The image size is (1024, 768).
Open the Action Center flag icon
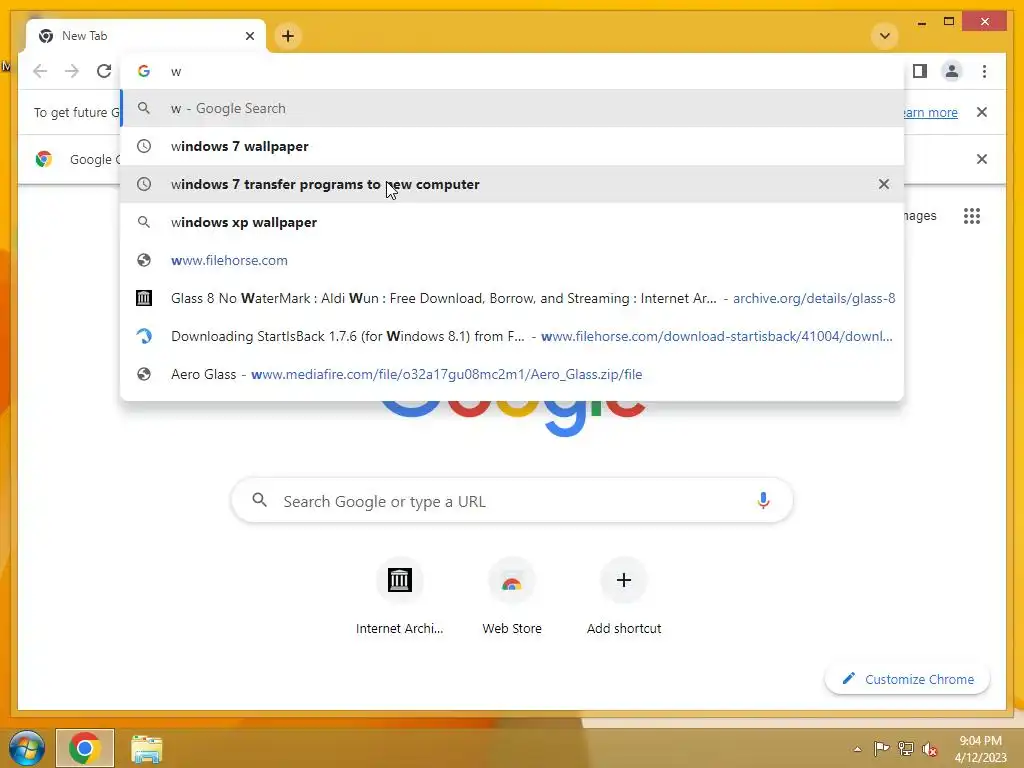882,749
